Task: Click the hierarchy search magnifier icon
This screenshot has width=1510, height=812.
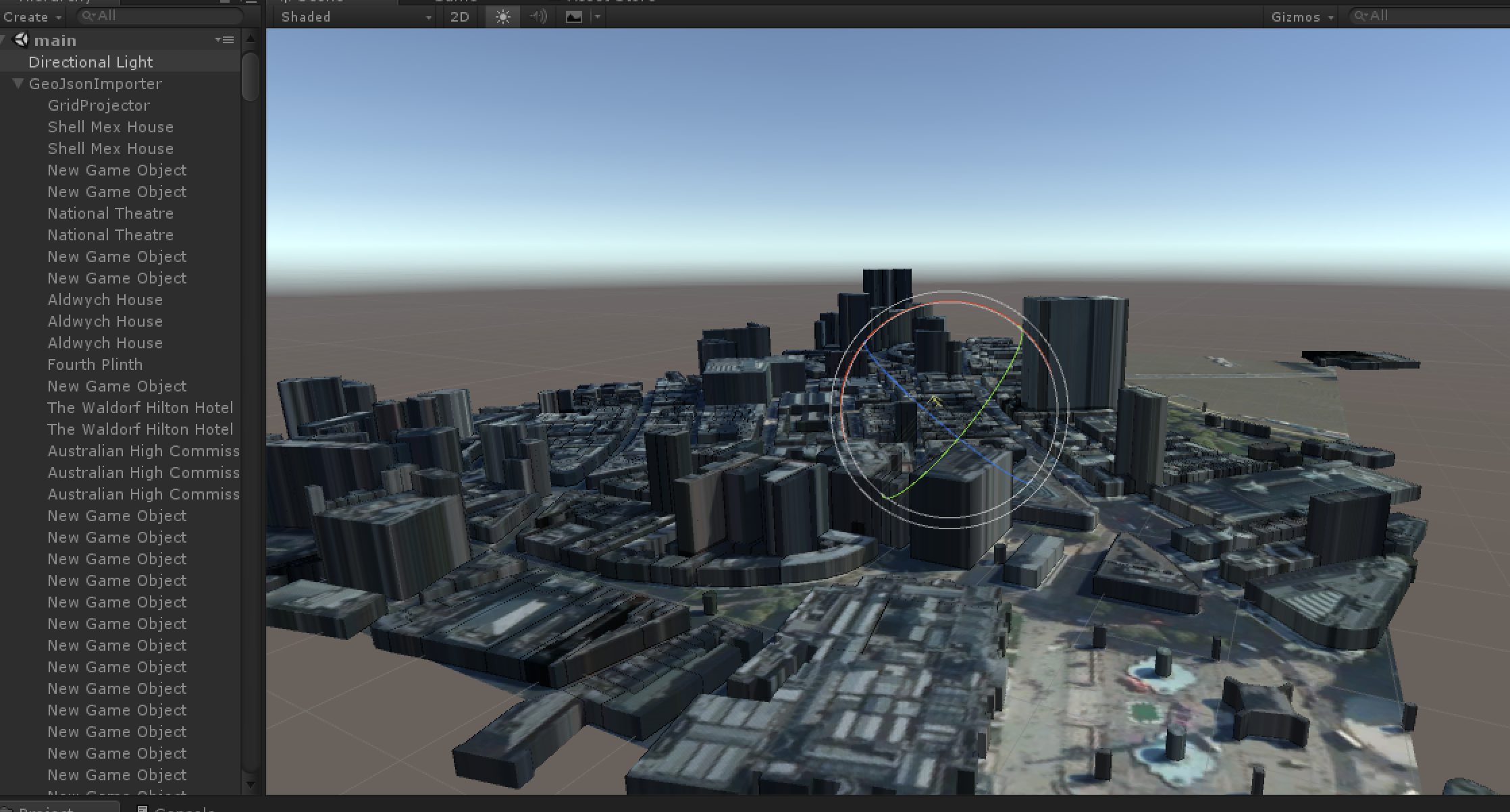Action: pos(88,16)
